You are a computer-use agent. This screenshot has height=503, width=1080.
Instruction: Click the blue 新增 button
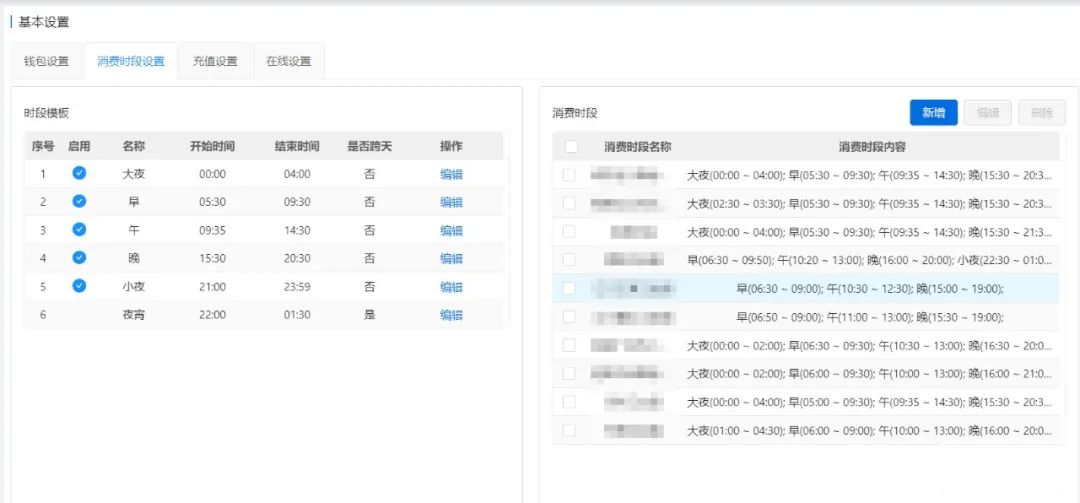933,113
